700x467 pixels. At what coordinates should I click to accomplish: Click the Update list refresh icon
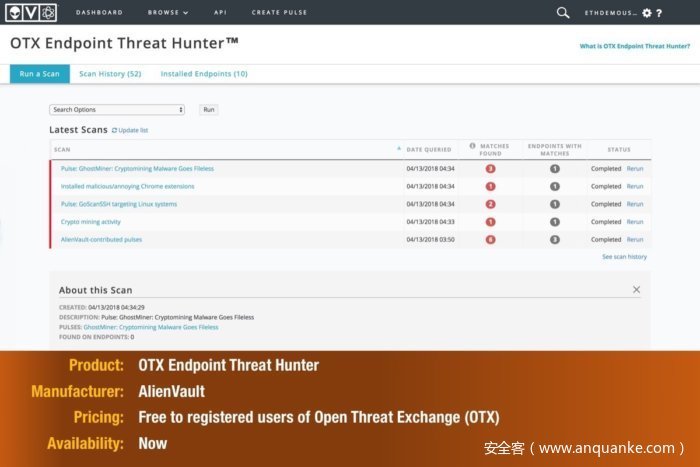click(114, 130)
